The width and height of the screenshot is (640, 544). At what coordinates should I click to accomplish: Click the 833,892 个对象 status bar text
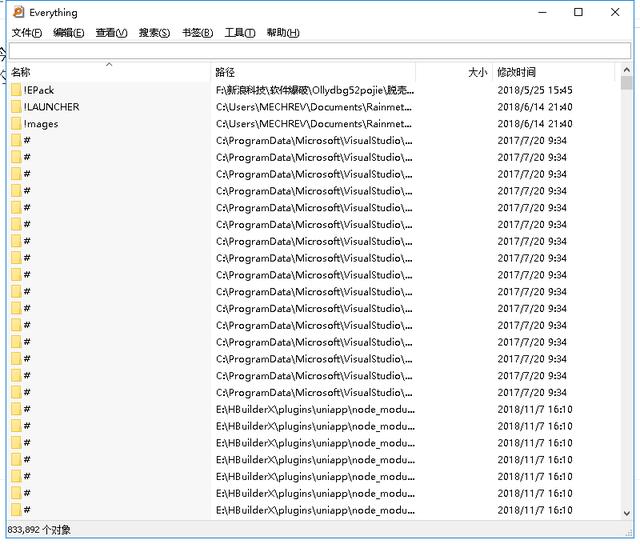coord(39,530)
